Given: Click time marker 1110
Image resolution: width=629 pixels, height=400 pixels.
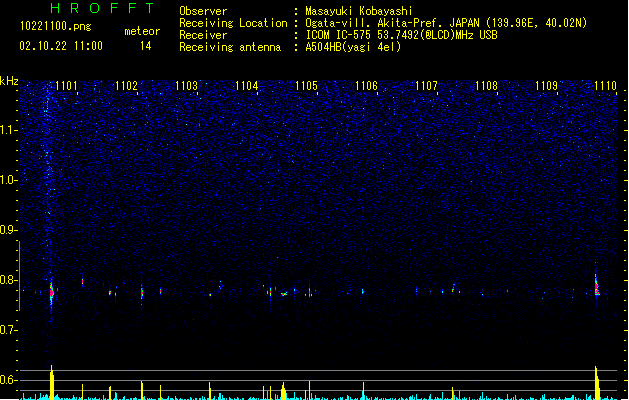Looking at the screenshot, I should pos(605,86).
